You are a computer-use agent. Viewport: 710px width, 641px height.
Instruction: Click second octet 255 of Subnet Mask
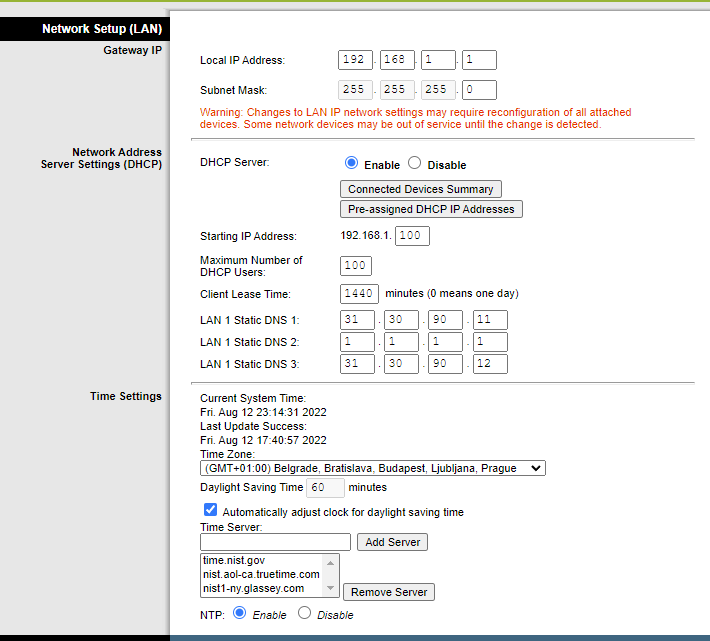397,90
